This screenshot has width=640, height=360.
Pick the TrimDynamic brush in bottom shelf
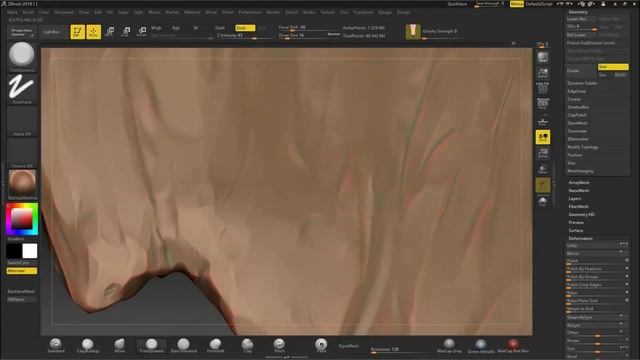pos(151,345)
